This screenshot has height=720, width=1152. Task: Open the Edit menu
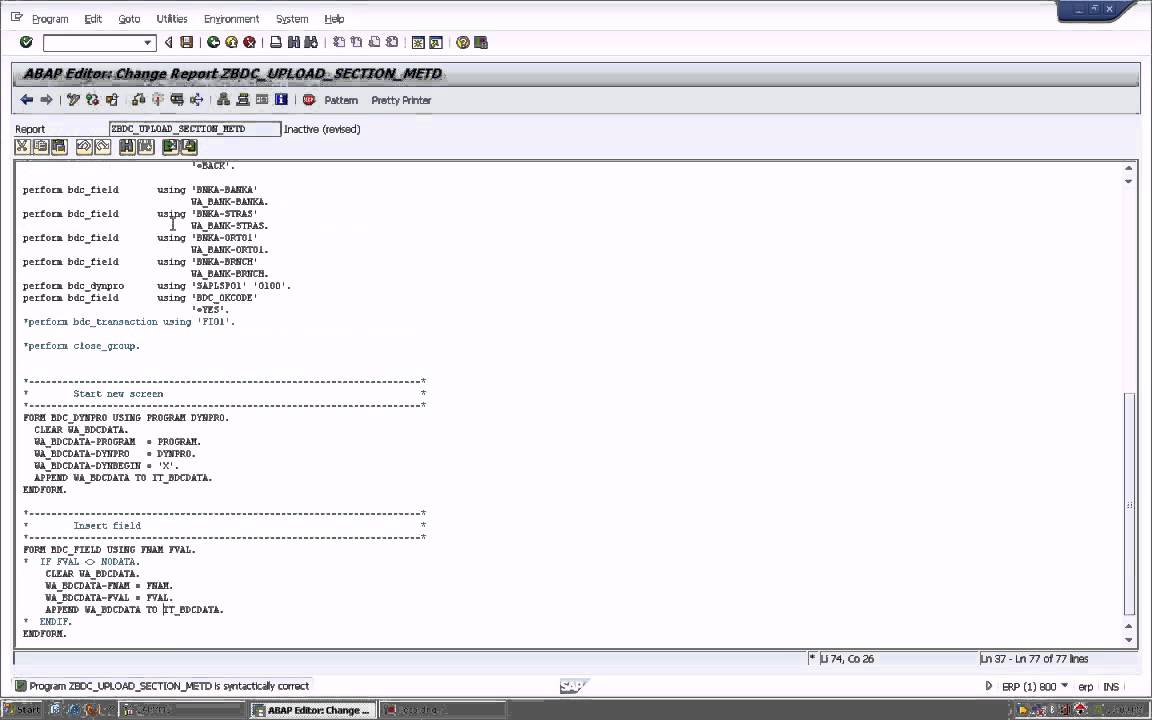tap(93, 19)
